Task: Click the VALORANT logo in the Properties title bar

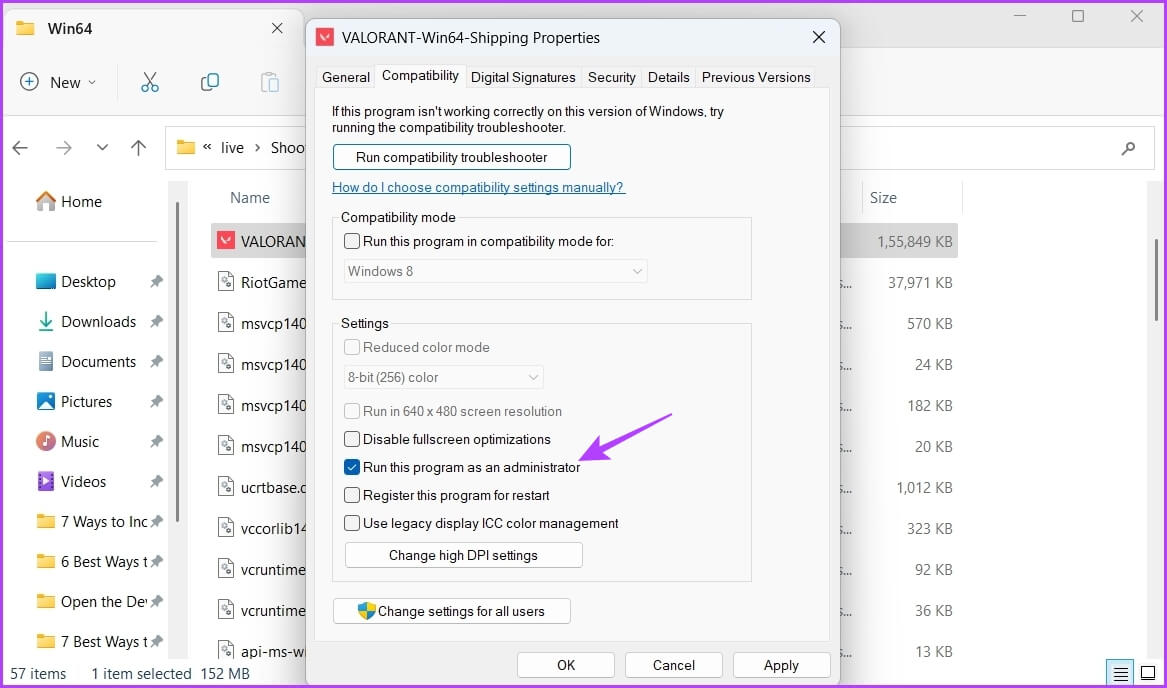Action: [x=324, y=37]
